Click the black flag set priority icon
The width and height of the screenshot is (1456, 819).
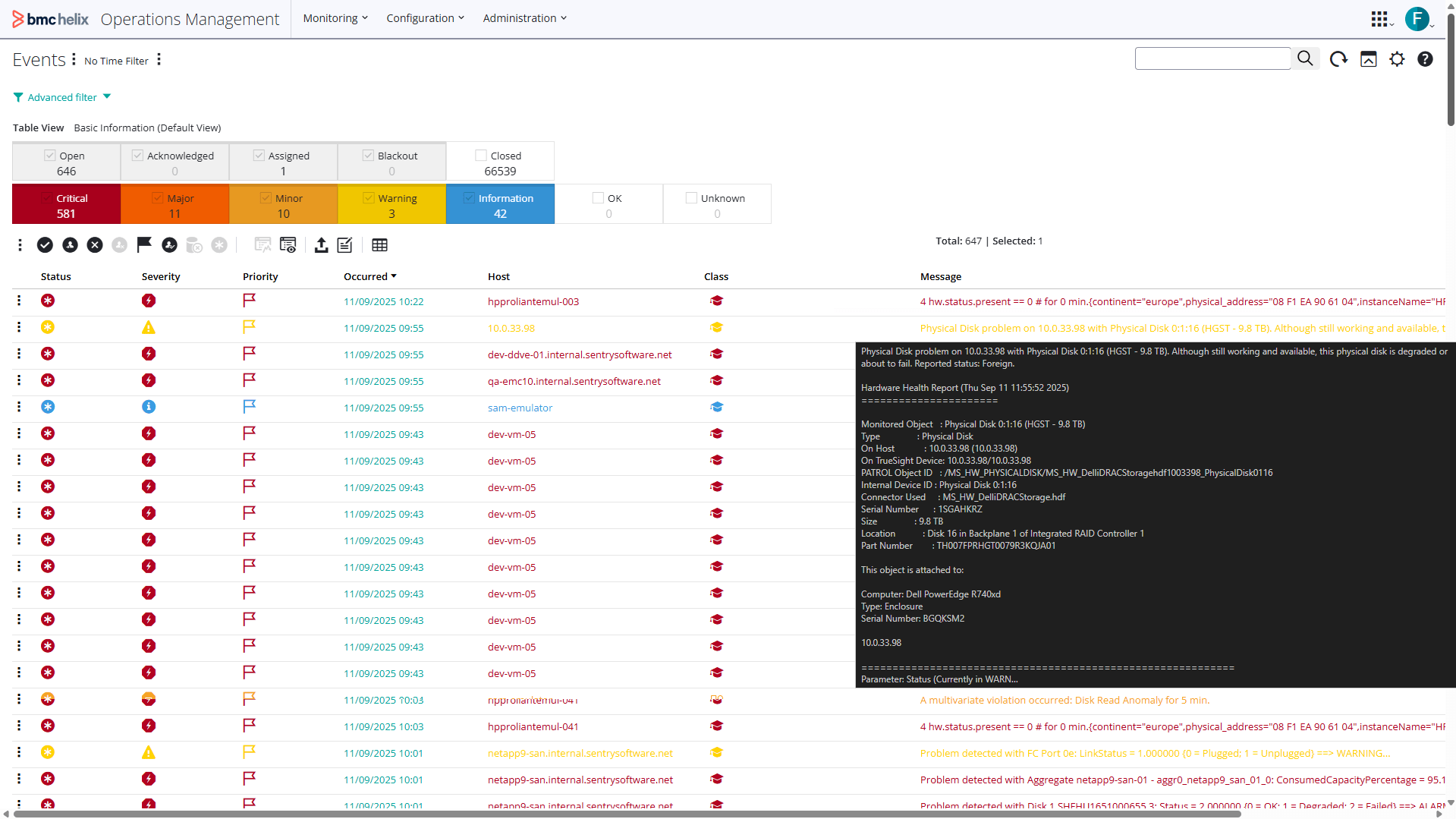144,244
